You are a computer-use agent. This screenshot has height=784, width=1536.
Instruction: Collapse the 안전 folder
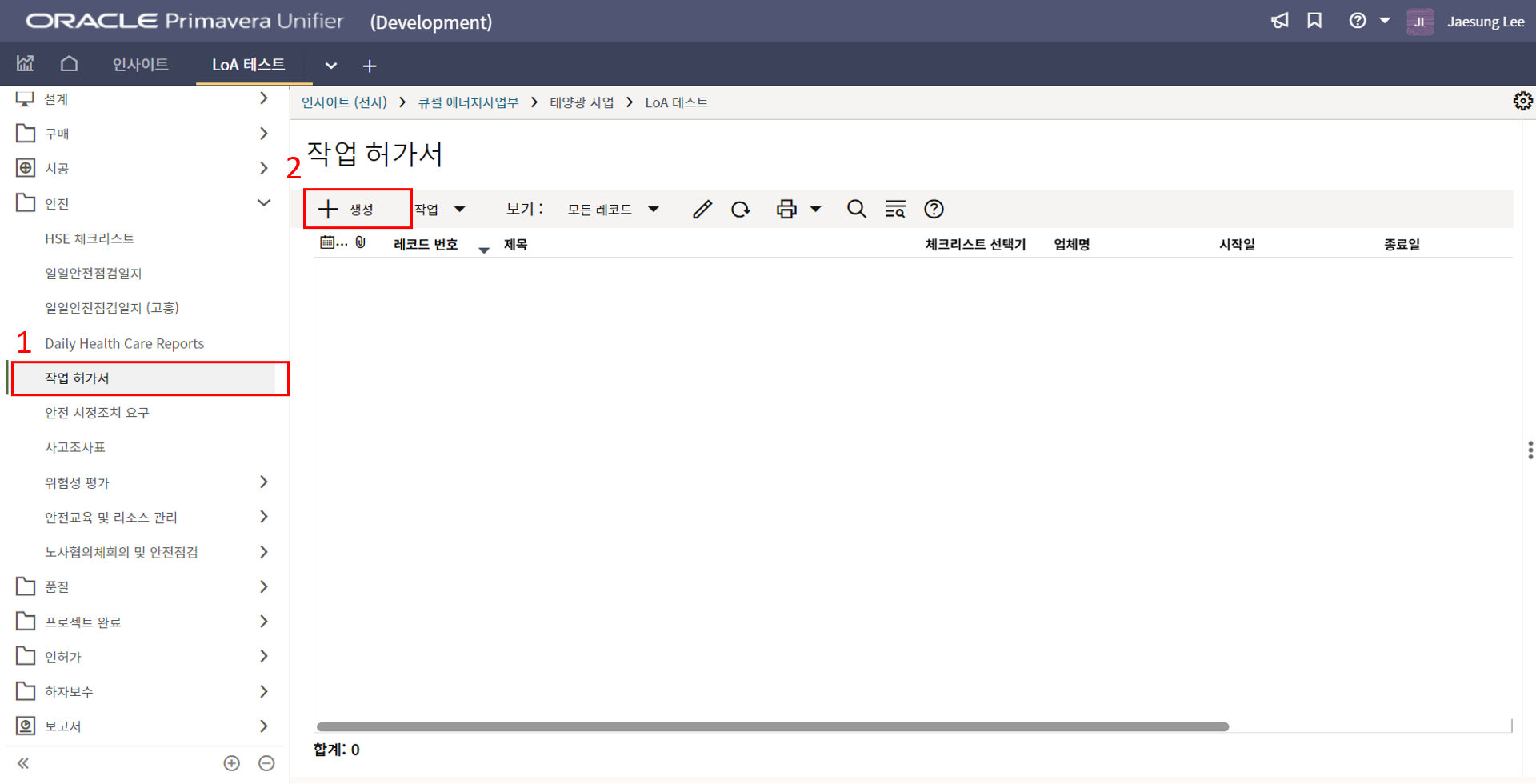[263, 203]
